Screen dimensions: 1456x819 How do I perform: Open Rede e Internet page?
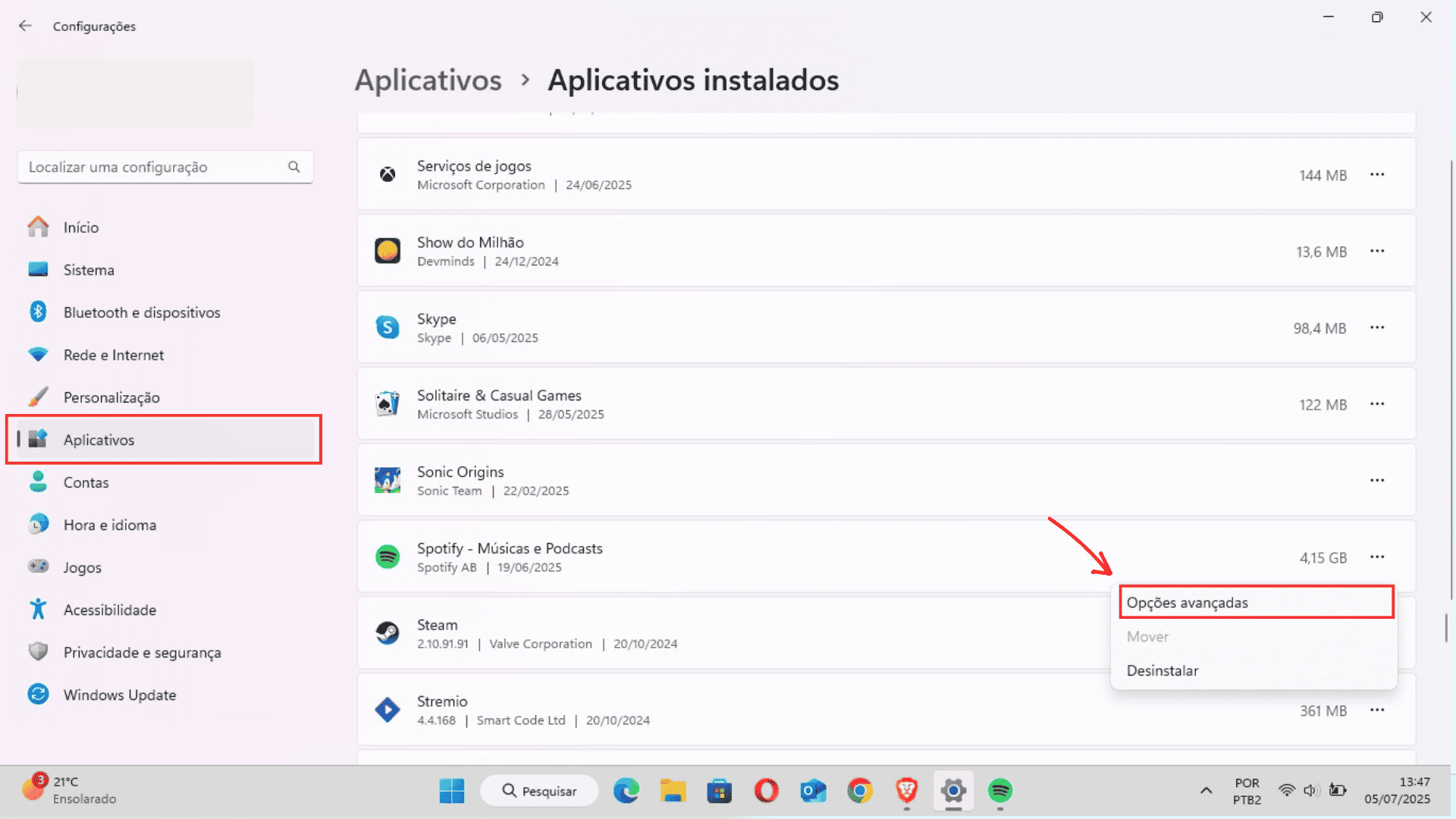pos(165,355)
